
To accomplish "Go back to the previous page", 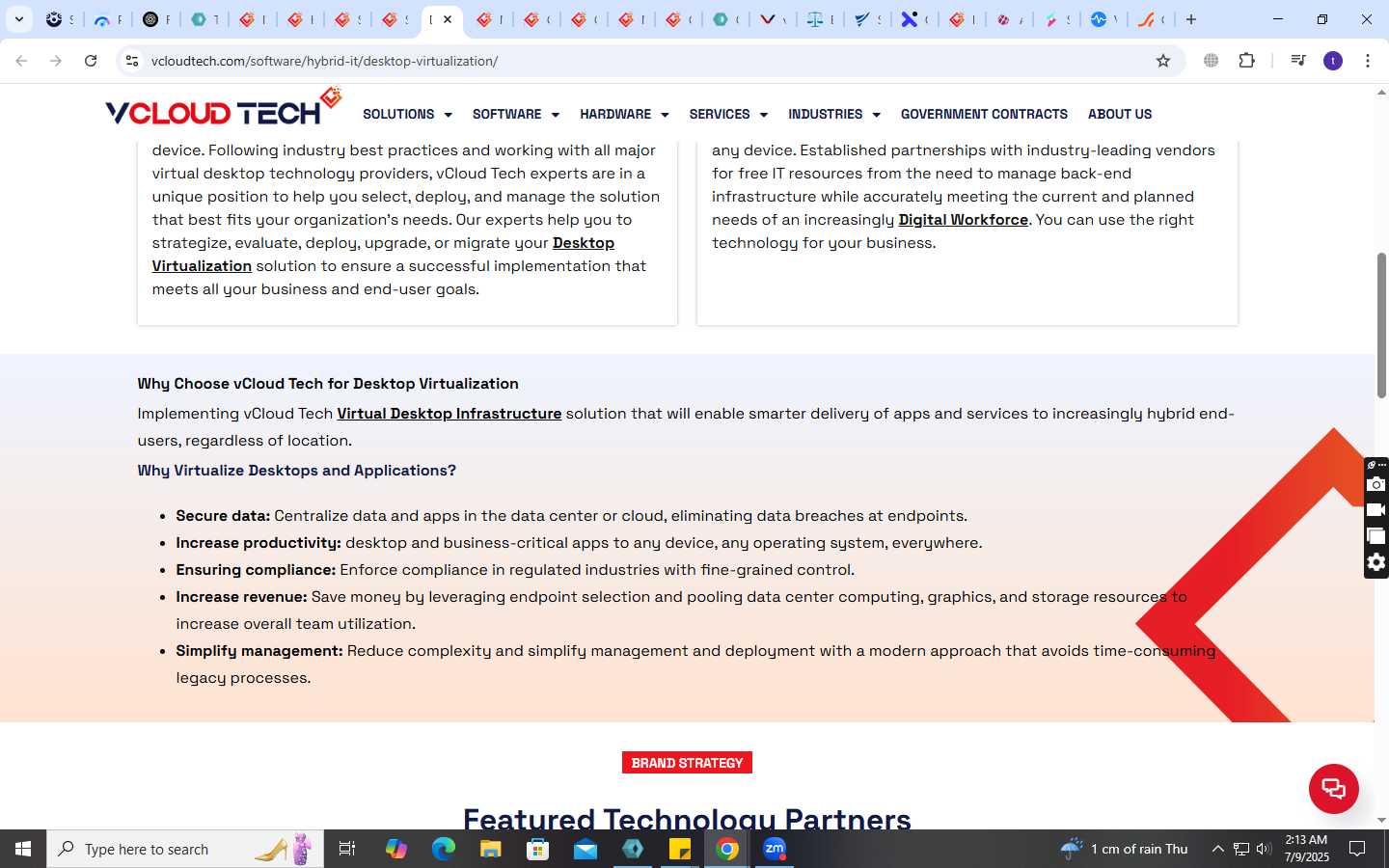I will pos(21,61).
